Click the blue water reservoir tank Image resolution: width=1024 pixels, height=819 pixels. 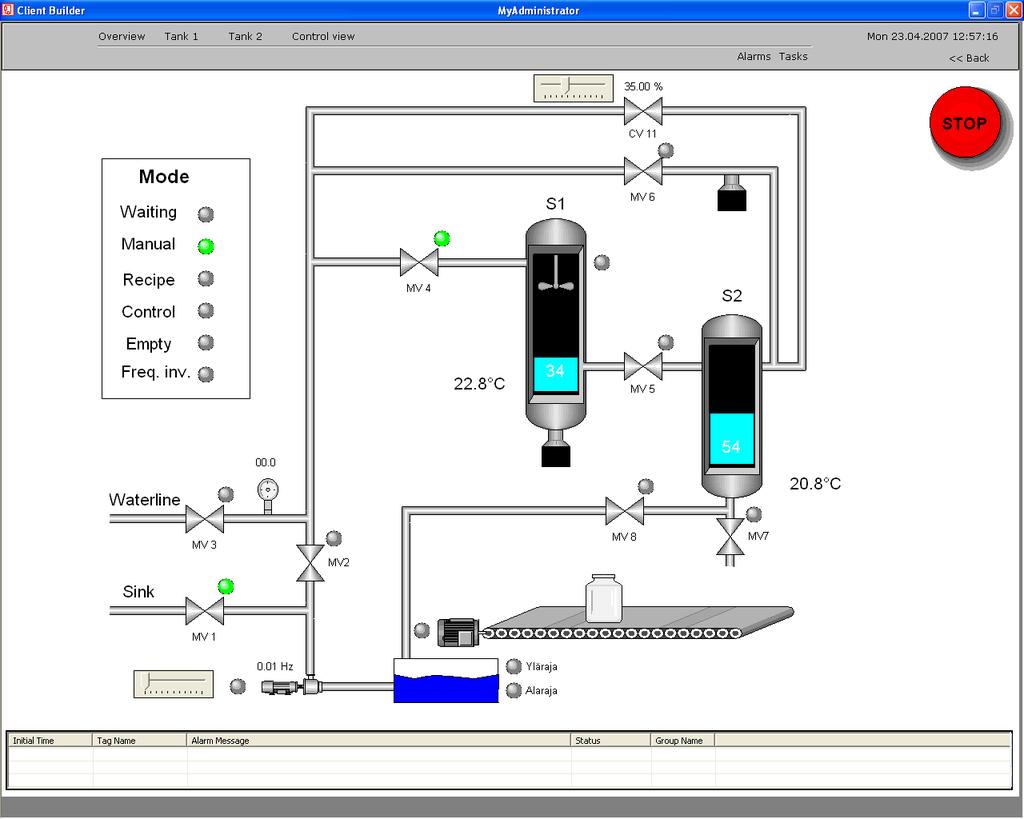pos(446,681)
